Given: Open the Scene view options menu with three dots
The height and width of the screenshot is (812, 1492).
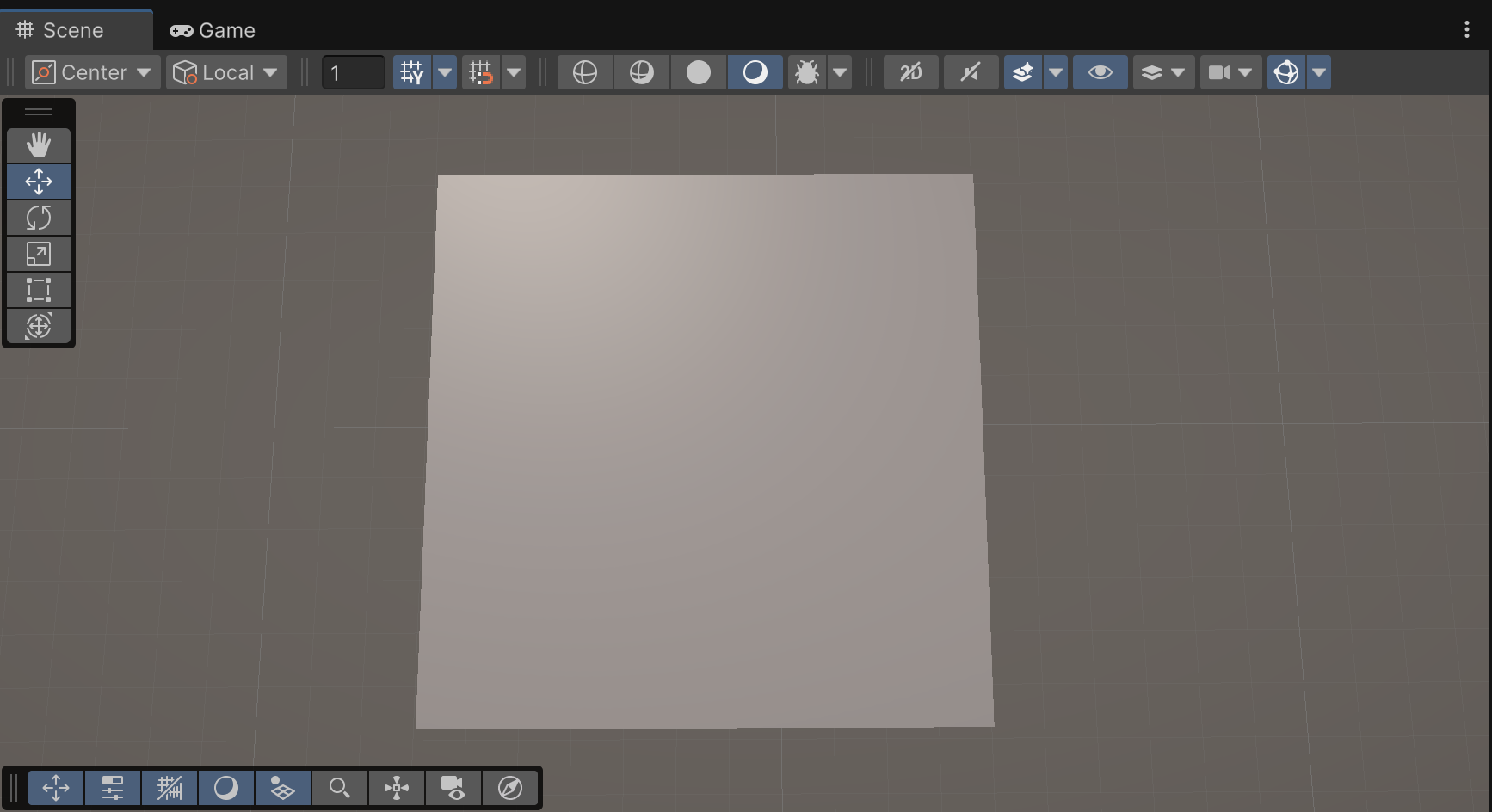Looking at the screenshot, I should [x=1467, y=28].
